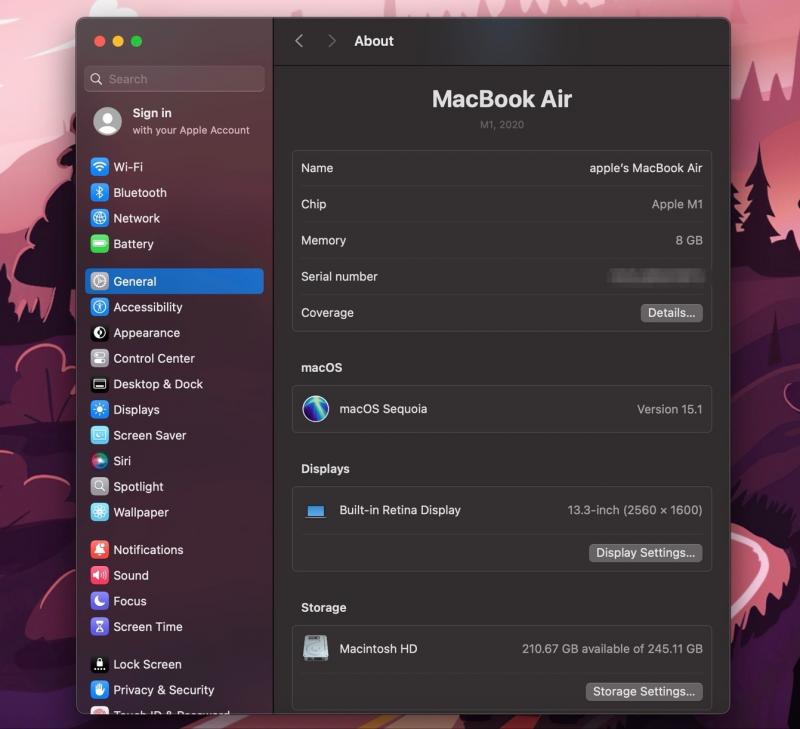Go forward with the right chevron
Viewport: 800px width, 729px height.
pyautogui.click(x=332, y=41)
